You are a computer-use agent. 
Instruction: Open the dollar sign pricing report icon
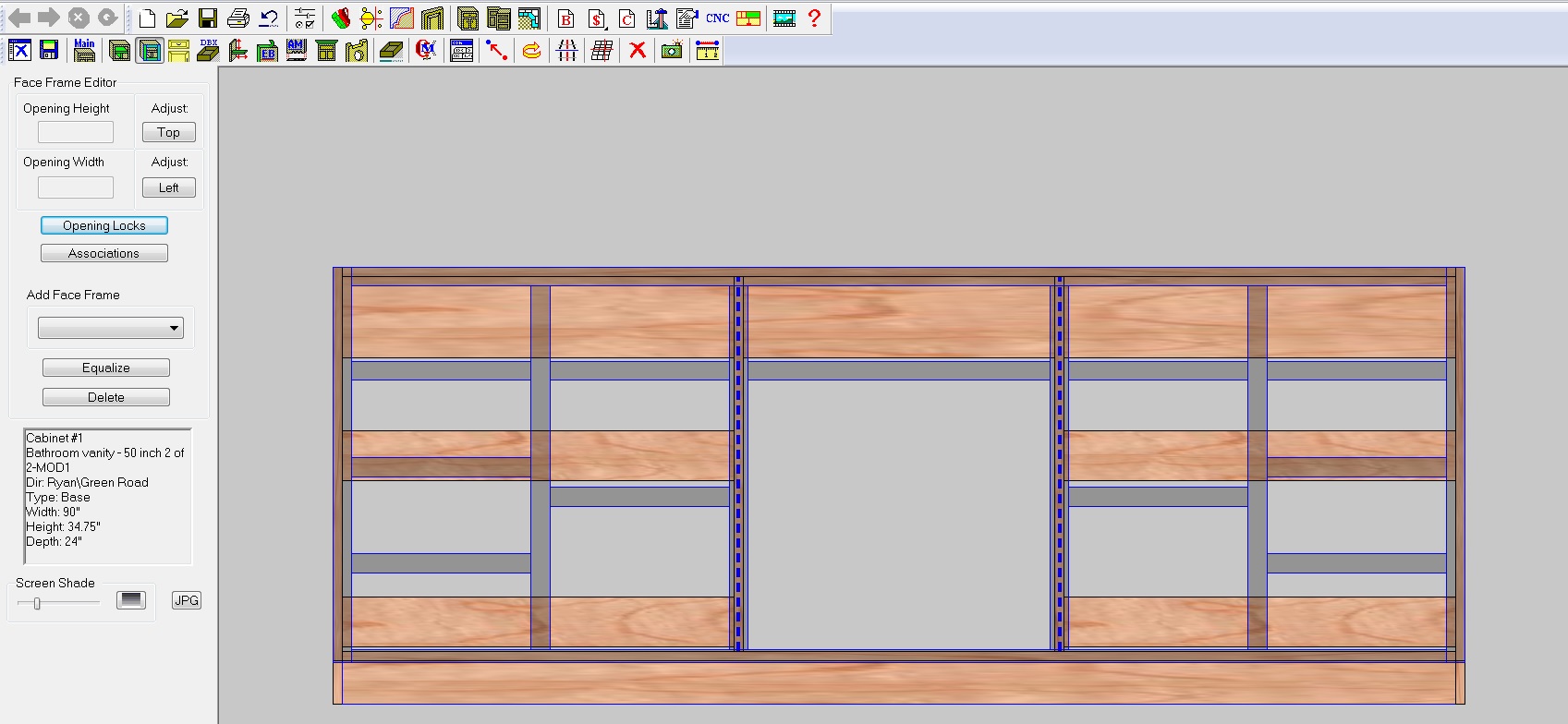point(597,18)
